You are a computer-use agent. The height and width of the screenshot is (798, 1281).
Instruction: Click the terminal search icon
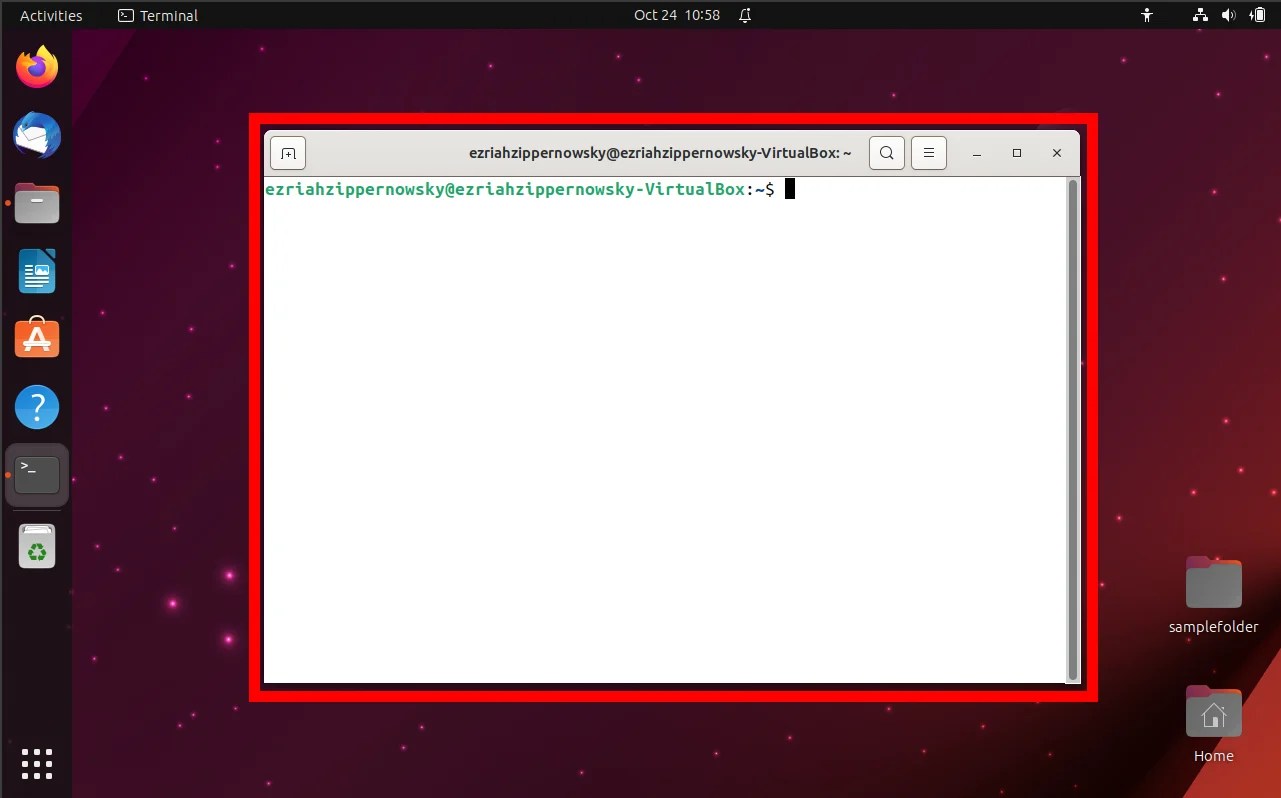[x=886, y=152]
